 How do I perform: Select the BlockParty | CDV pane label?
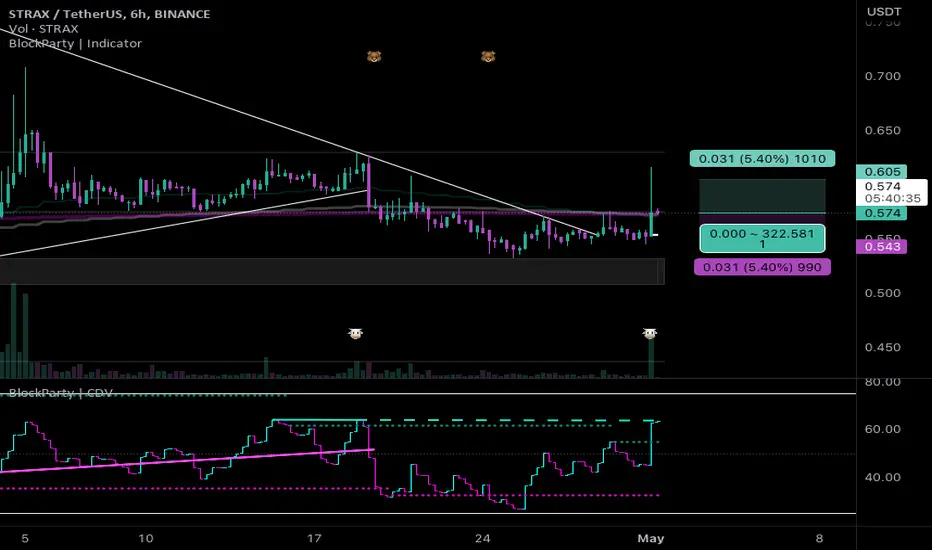tap(61, 392)
